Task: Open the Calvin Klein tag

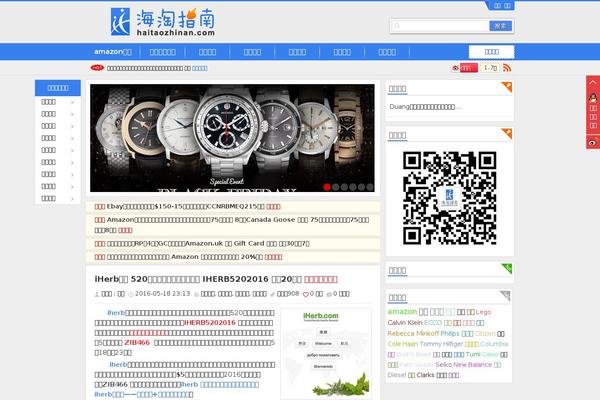Action: pyautogui.click(x=405, y=323)
